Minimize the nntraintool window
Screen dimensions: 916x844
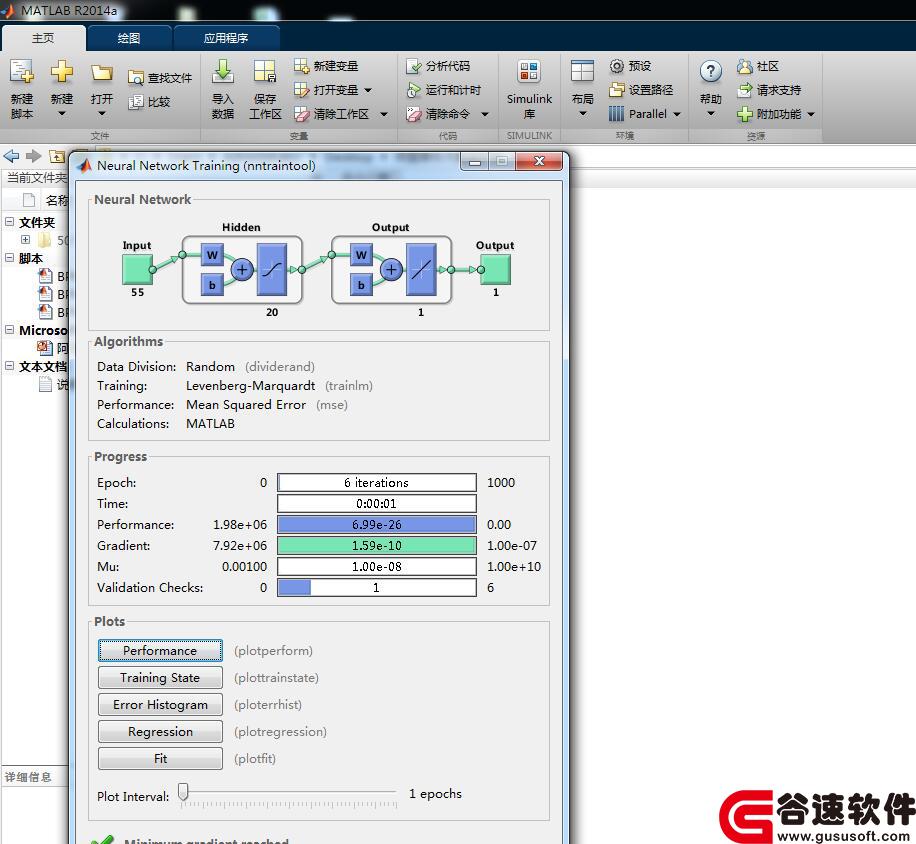(x=474, y=162)
